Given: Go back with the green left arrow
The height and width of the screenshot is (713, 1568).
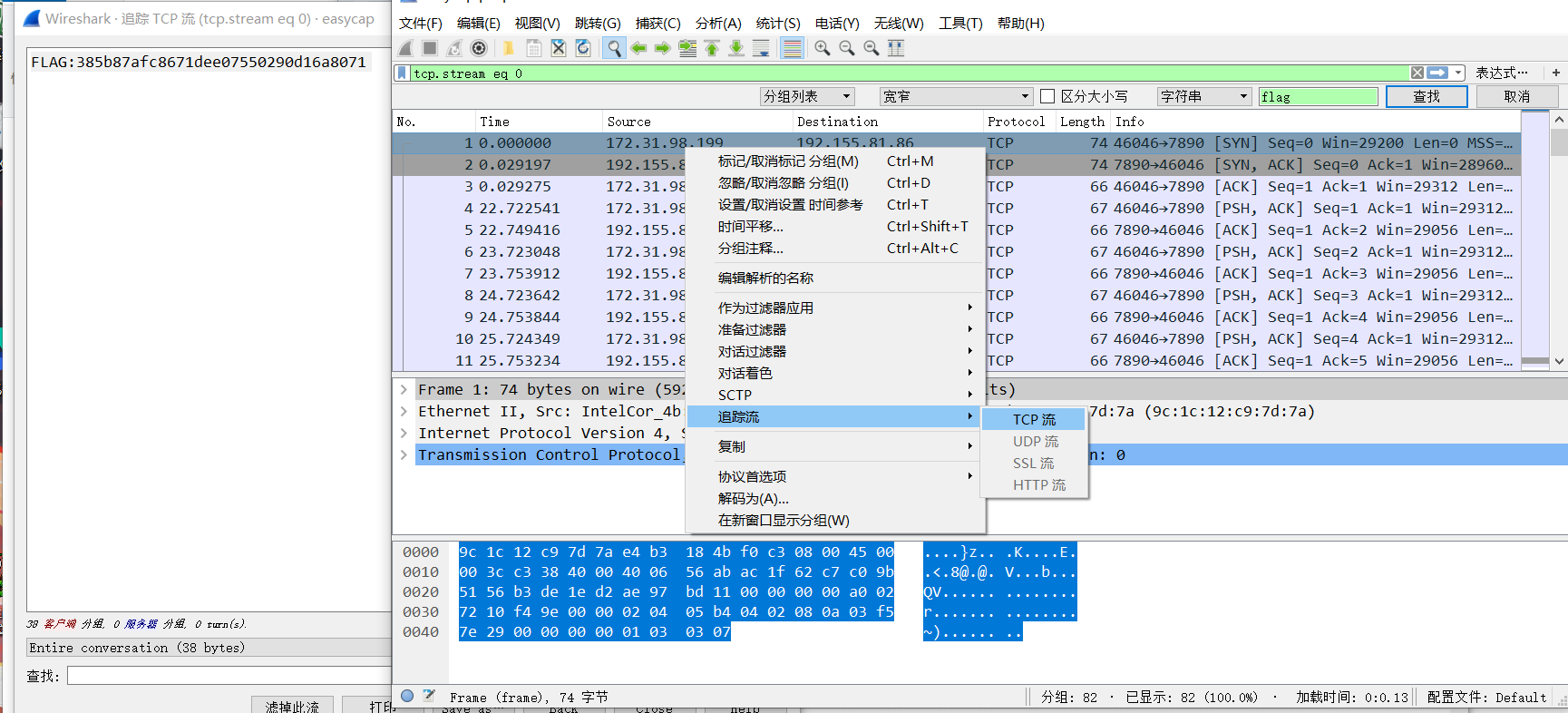Looking at the screenshot, I should (x=639, y=48).
